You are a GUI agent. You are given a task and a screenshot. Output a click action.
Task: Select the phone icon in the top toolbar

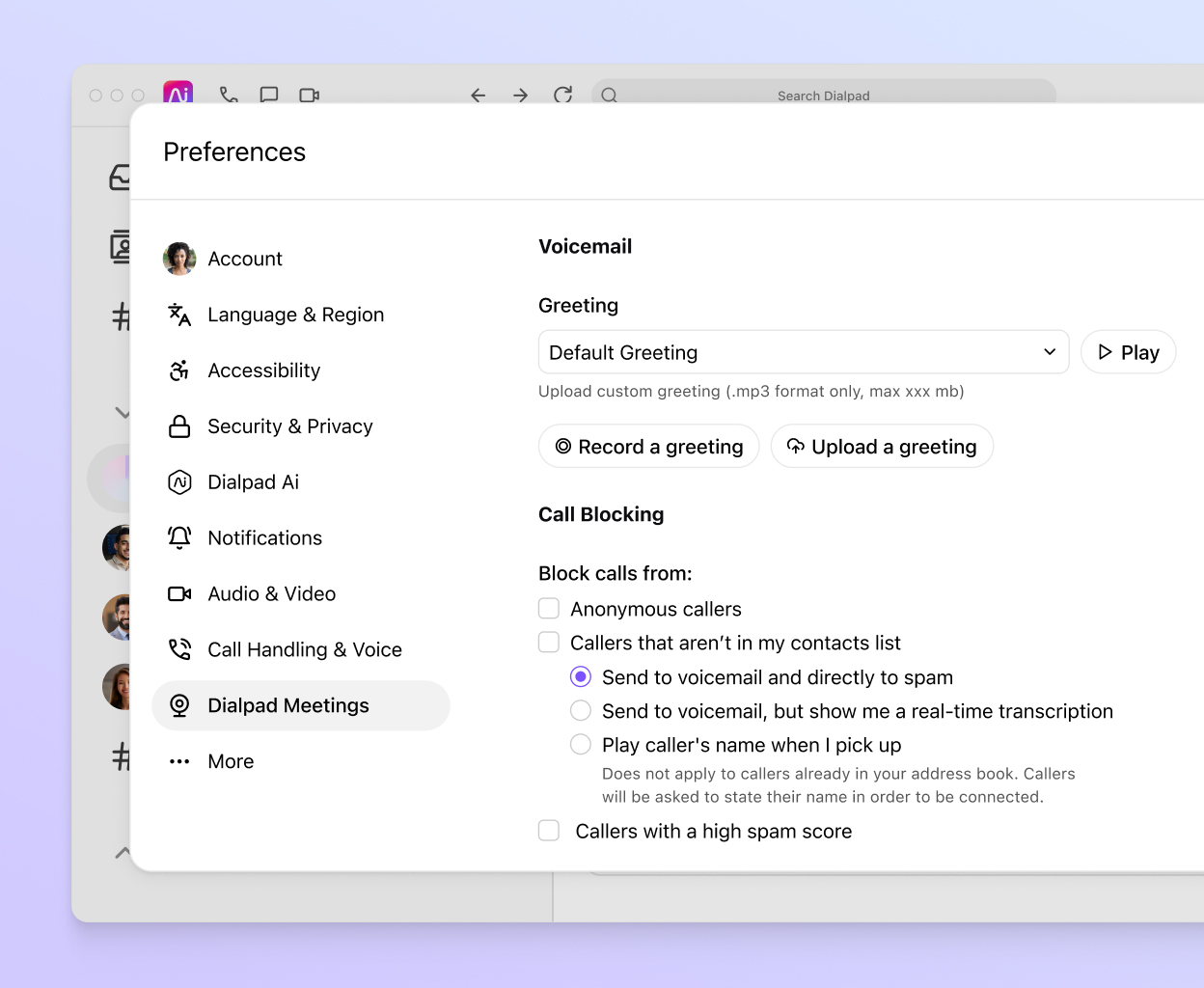pyautogui.click(x=230, y=95)
